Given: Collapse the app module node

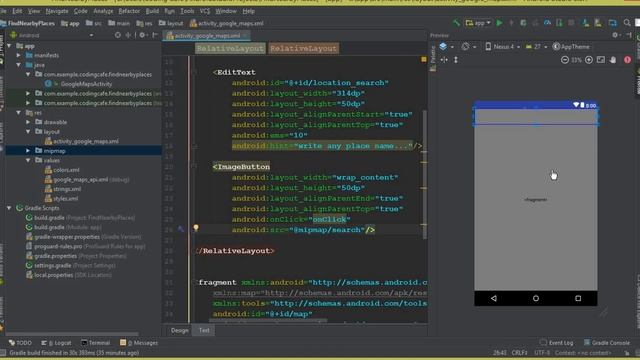Looking at the screenshot, I should pos(9,46).
